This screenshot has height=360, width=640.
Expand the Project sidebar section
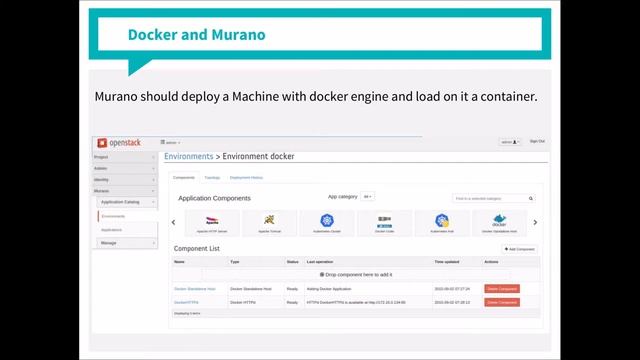[x=124, y=157]
